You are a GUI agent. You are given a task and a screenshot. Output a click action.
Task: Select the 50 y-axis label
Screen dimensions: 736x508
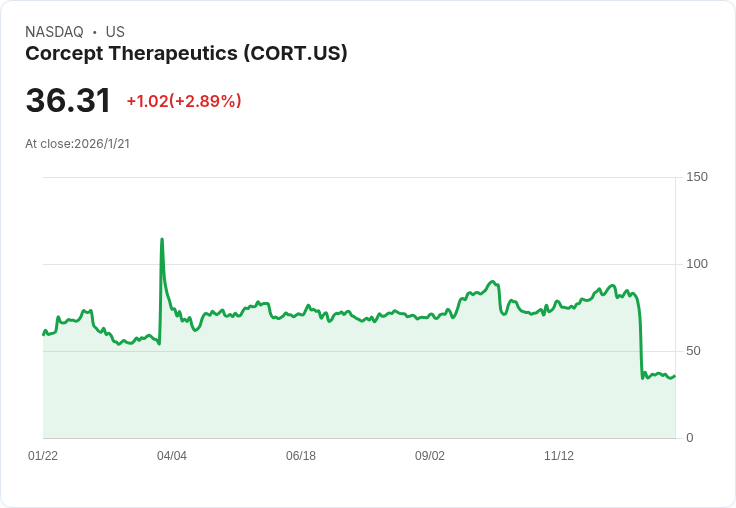(x=694, y=351)
